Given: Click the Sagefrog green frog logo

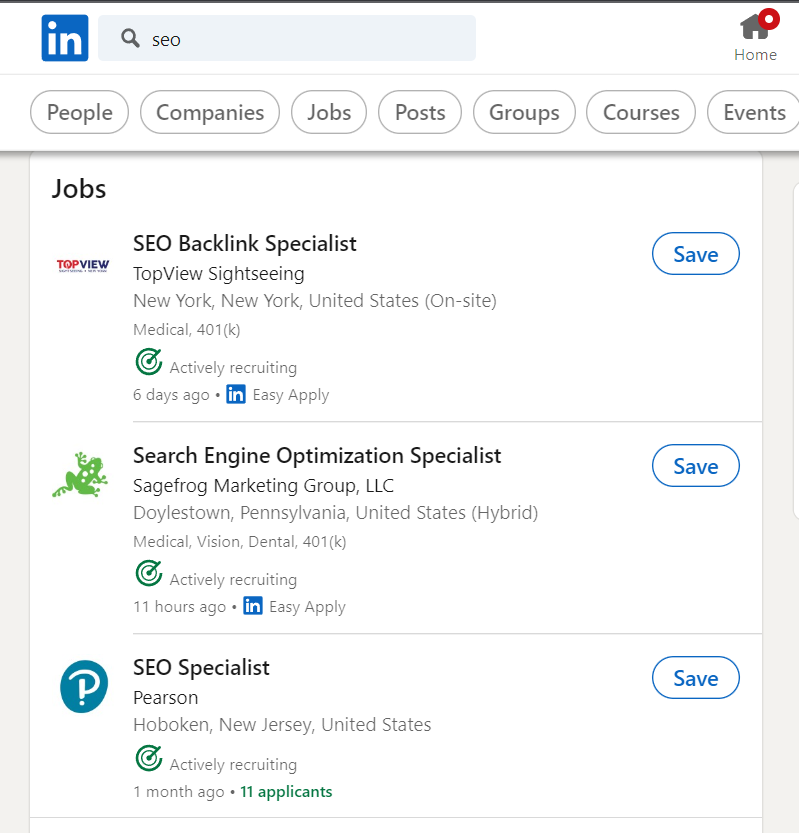Looking at the screenshot, I should [81, 474].
